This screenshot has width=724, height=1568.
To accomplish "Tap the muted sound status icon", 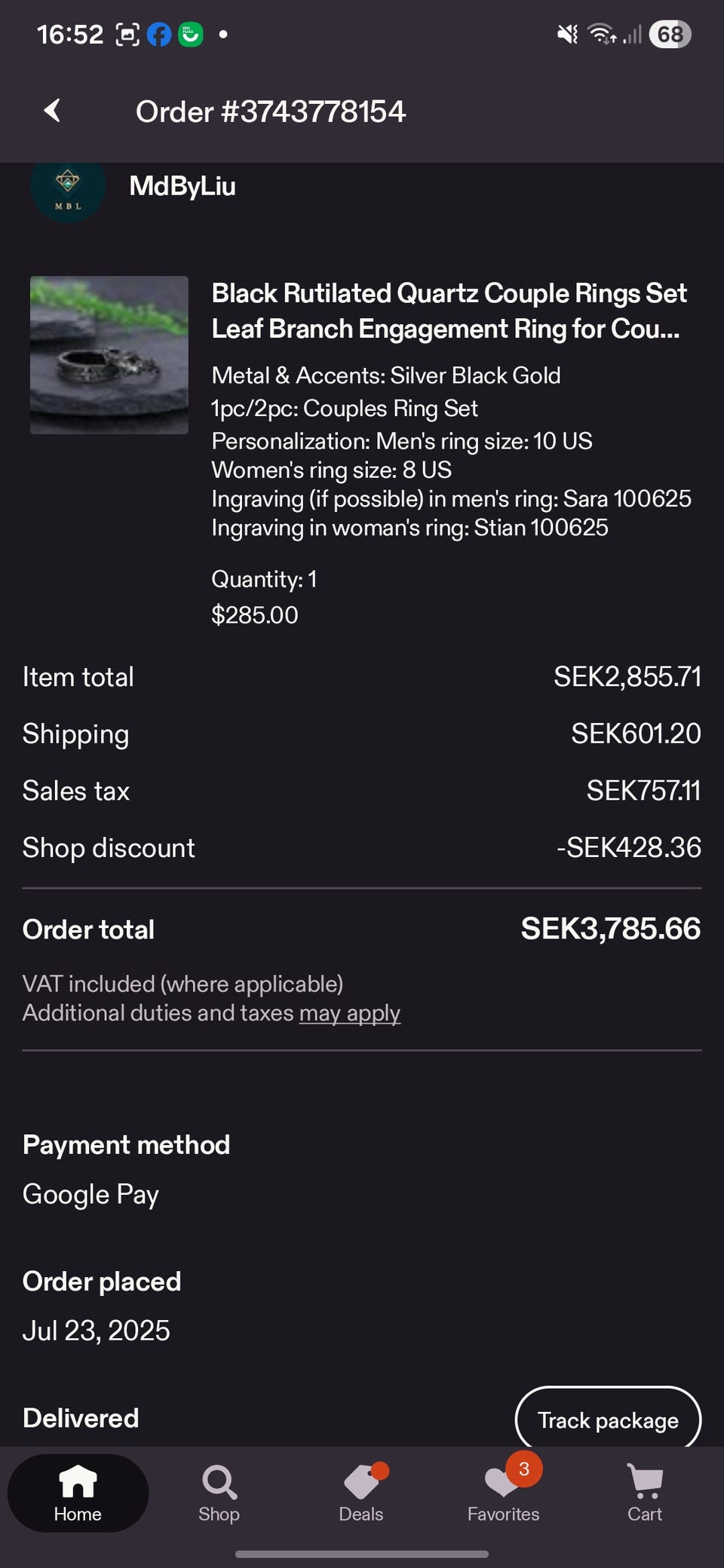I will pos(567,35).
